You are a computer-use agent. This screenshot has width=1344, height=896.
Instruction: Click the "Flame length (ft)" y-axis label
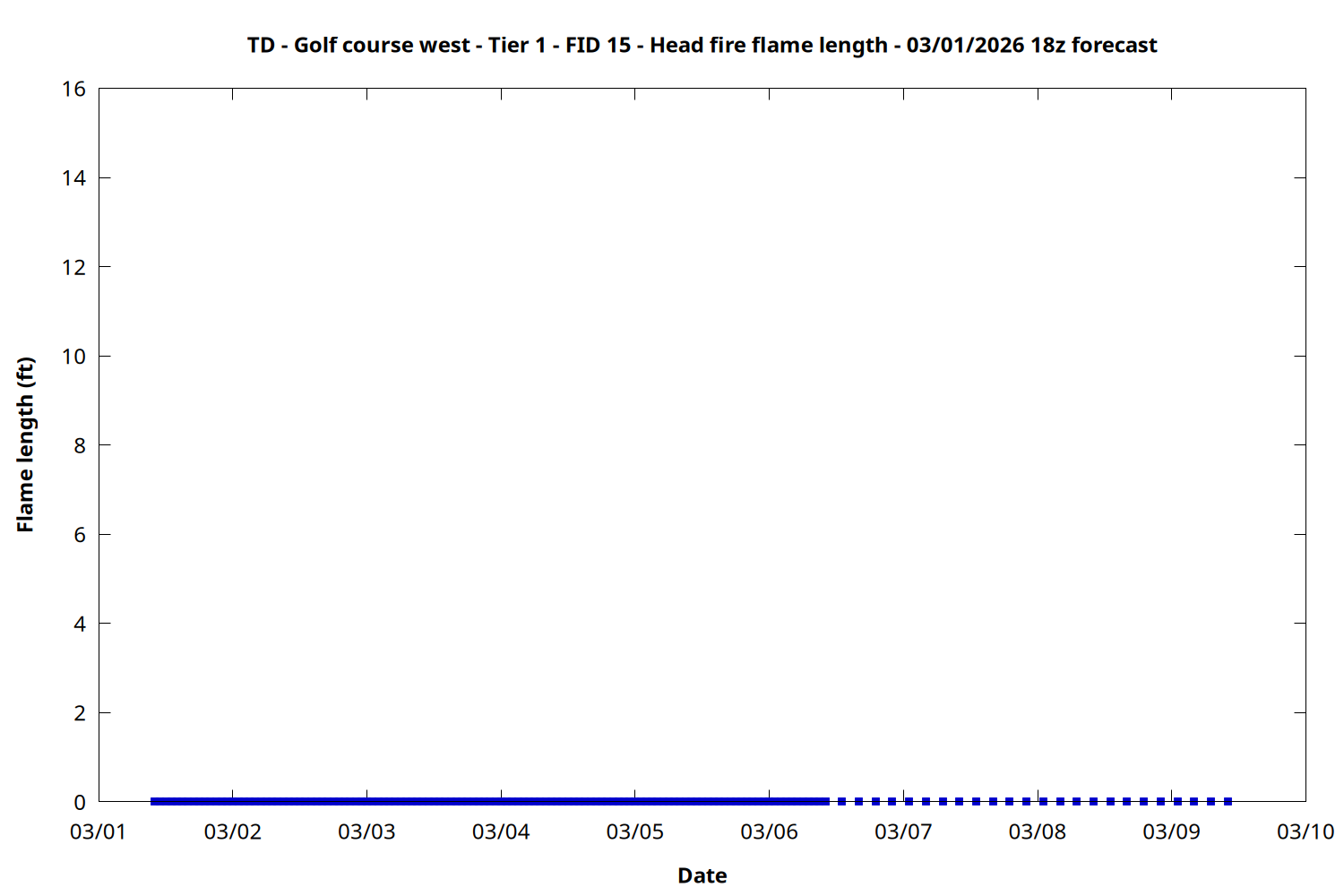25,444
